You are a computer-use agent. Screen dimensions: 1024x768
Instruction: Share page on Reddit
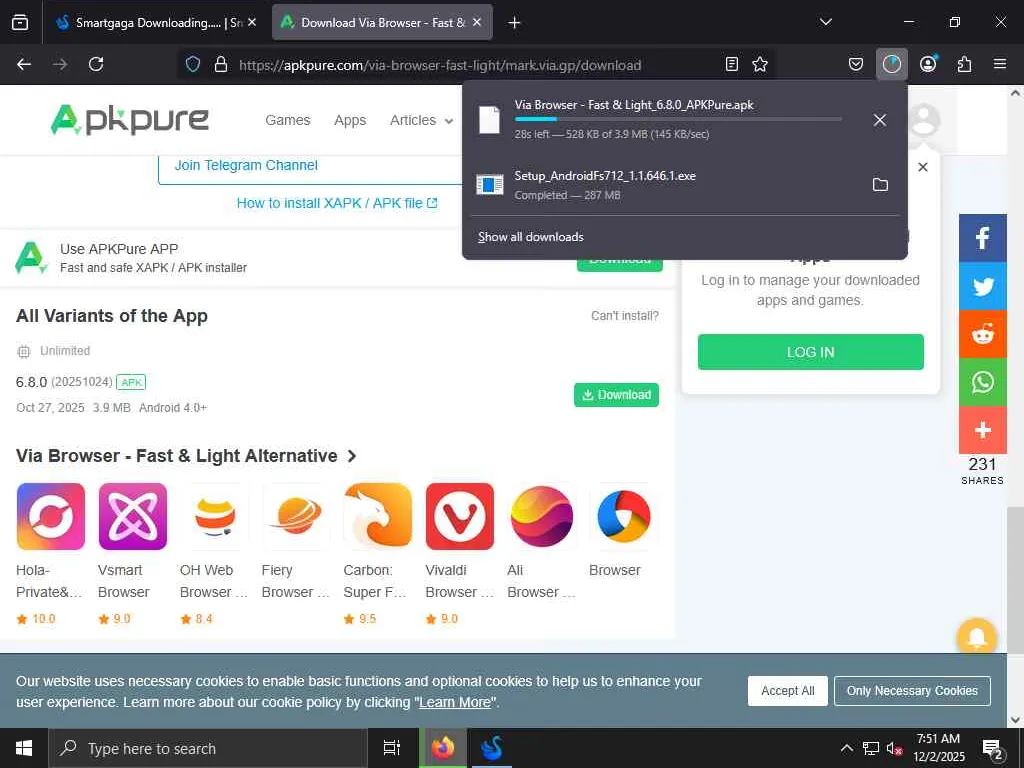point(982,334)
